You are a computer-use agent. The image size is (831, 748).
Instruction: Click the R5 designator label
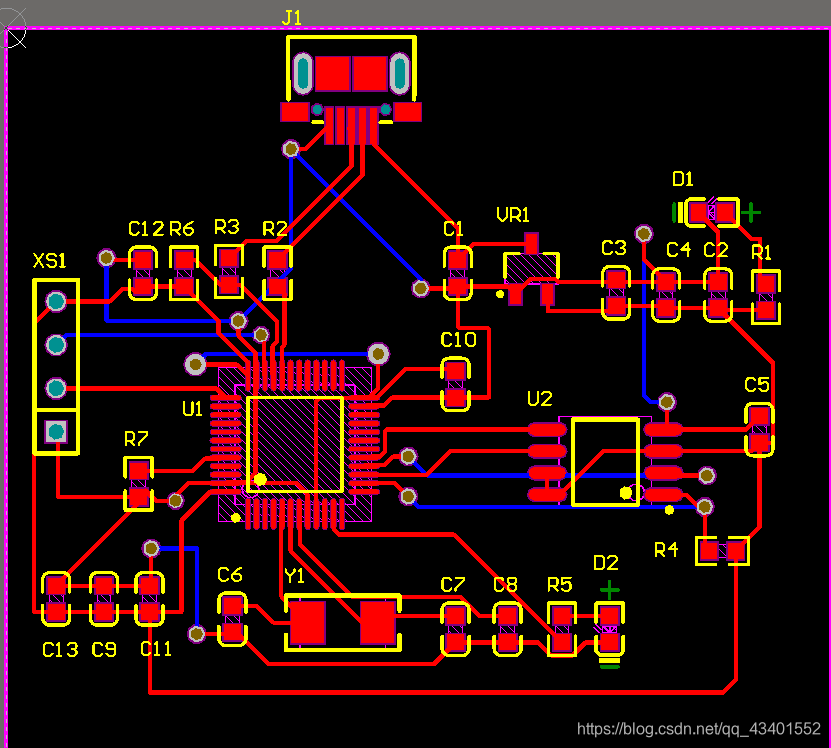click(x=560, y=585)
